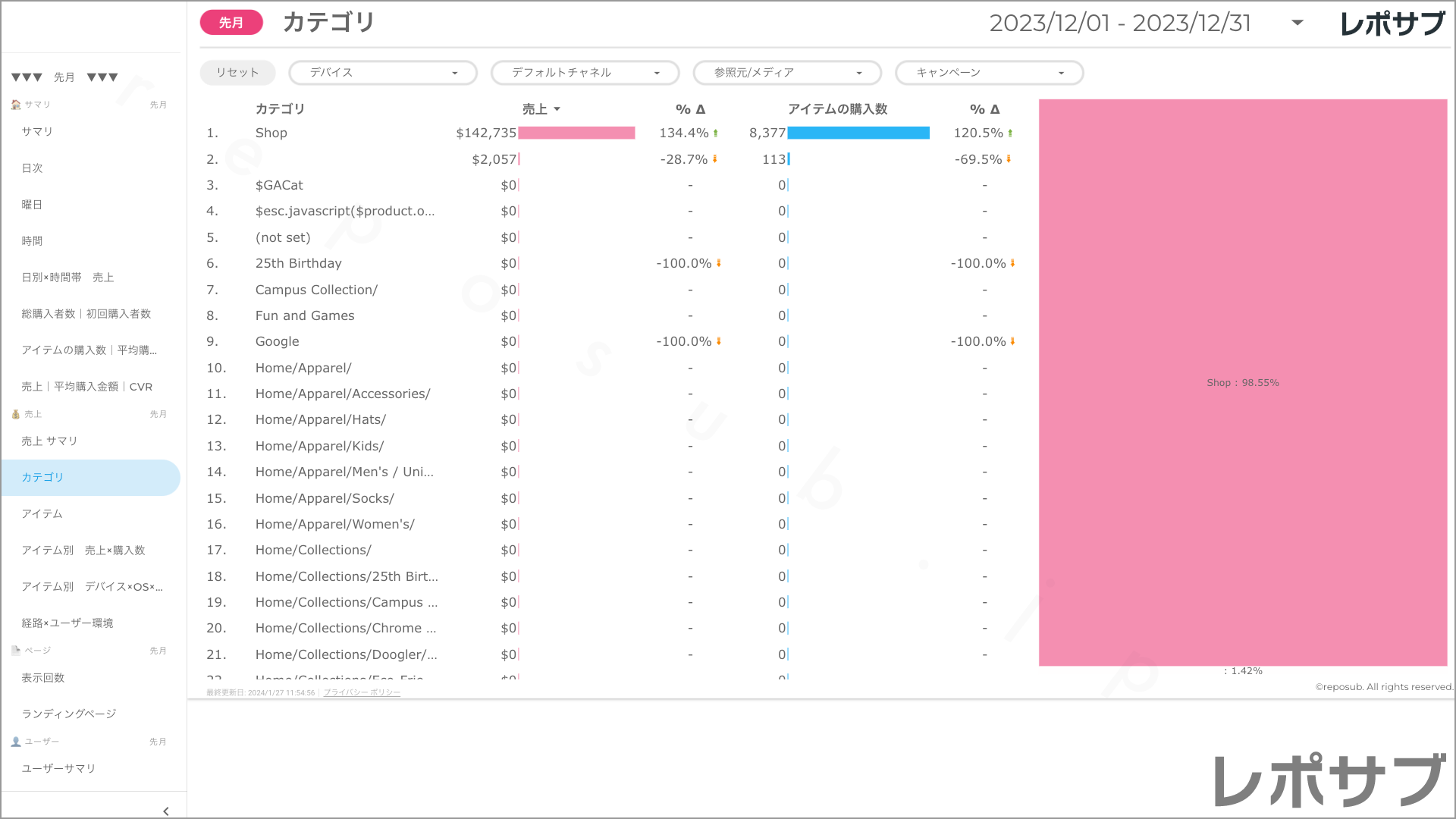Open the デバイス filter dropdown
Screen dimensions: 1456x819
(383, 73)
